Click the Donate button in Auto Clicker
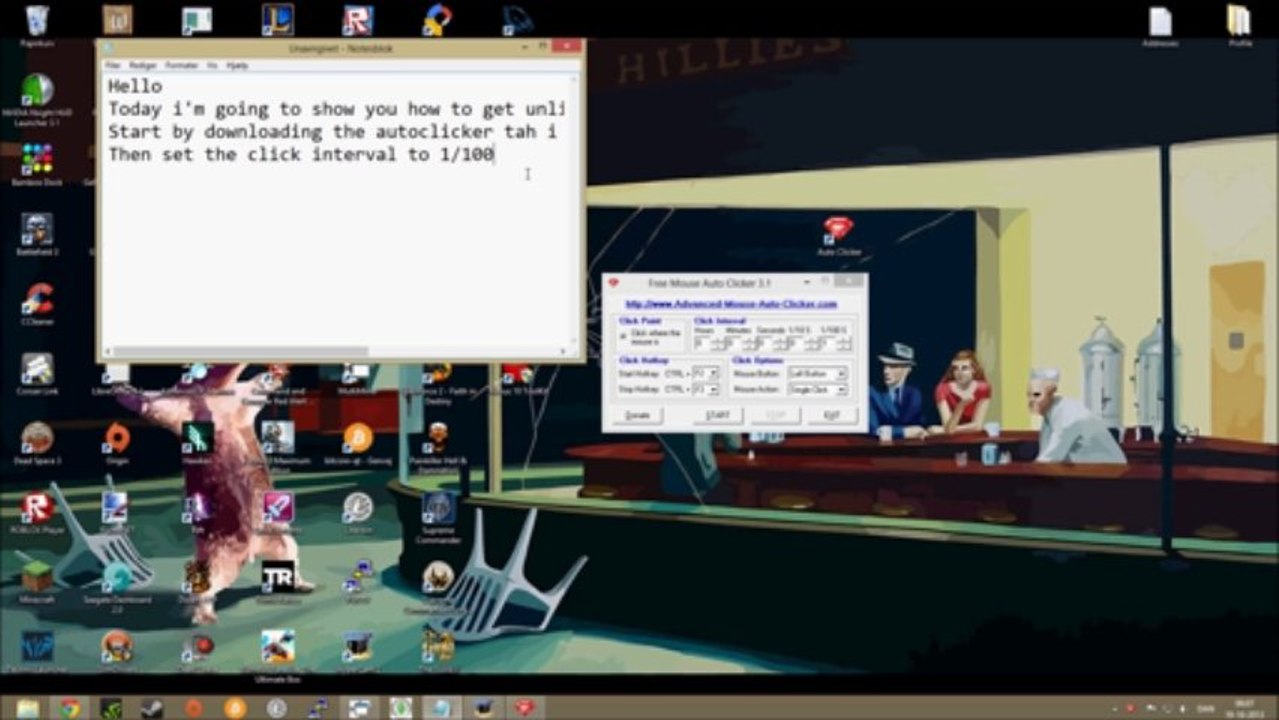This screenshot has width=1279, height=720. (637, 415)
